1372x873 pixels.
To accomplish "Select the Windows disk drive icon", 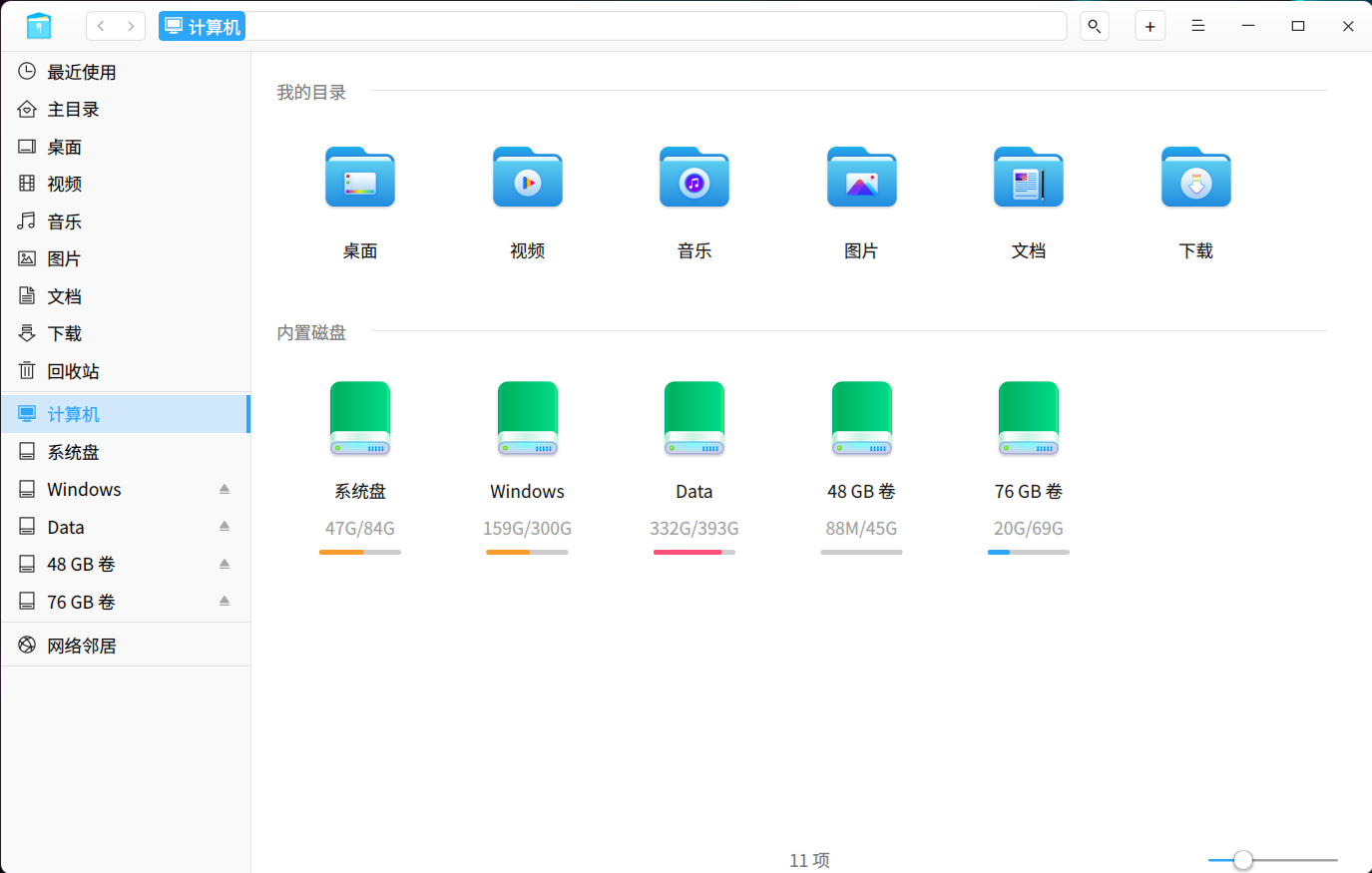I will pyautogui.click(x=528, y=419).
